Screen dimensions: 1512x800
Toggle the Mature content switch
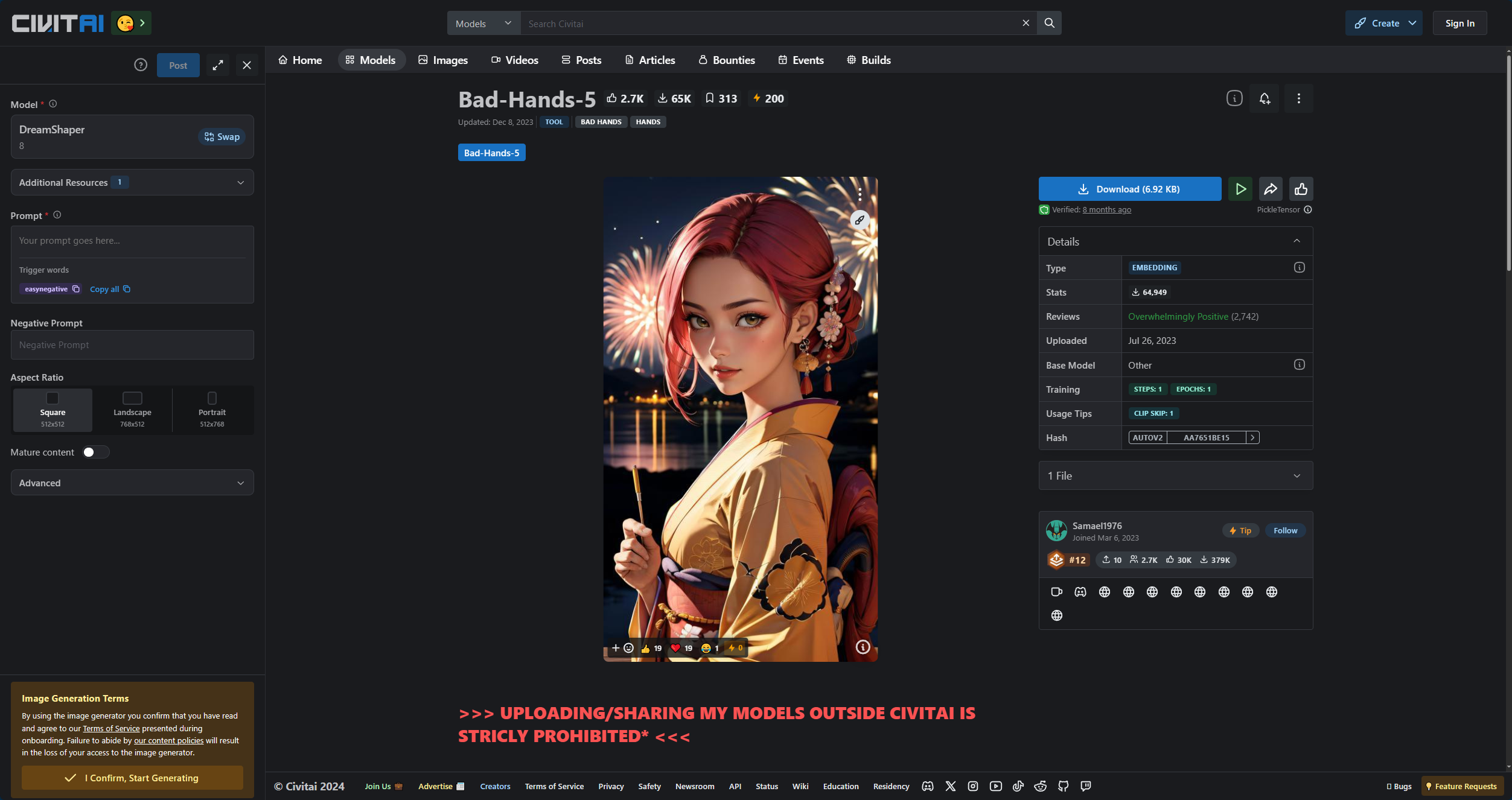tap(95, 452)
